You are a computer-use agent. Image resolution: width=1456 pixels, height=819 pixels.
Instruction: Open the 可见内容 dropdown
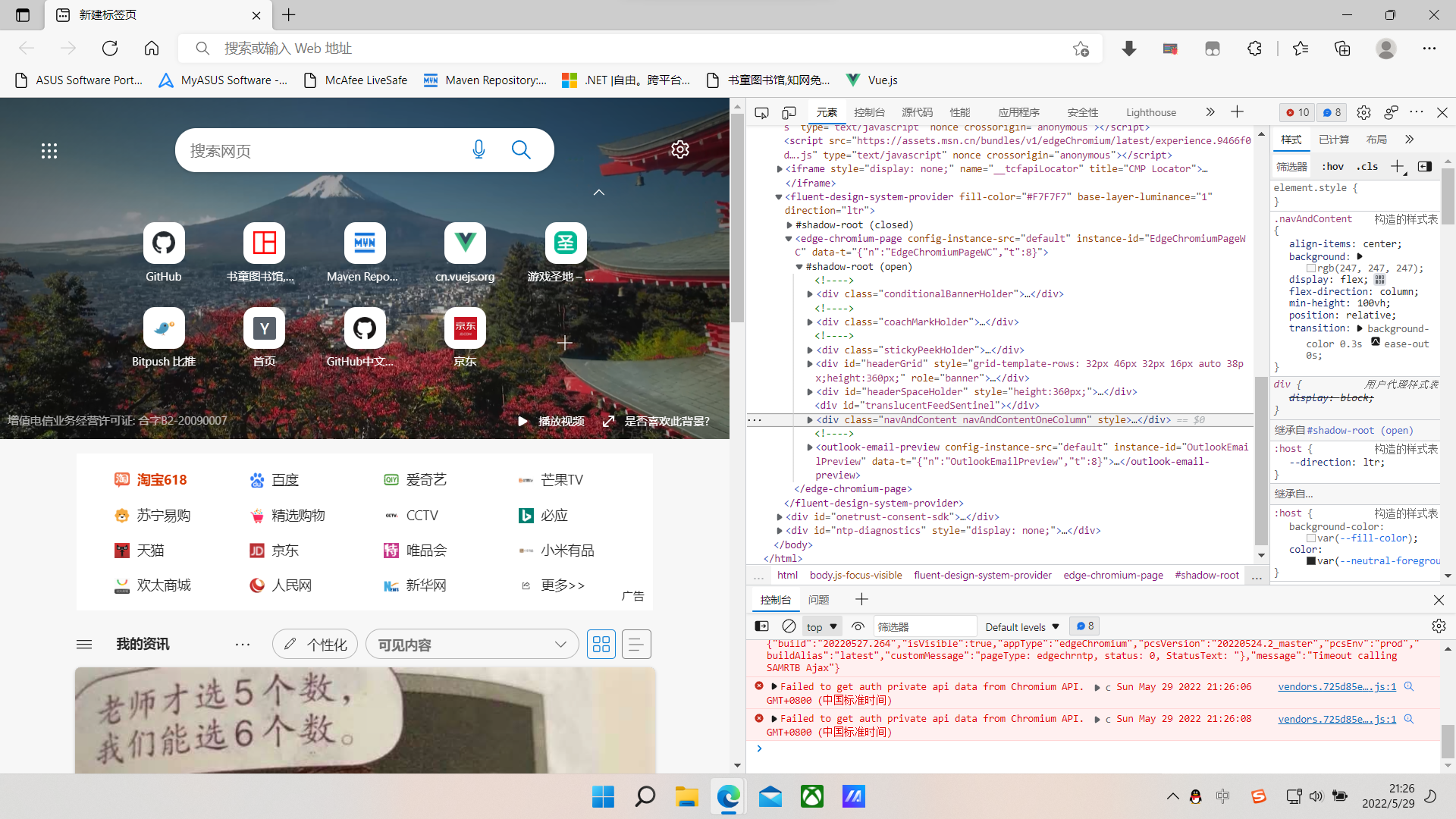[x=472, y=645]
